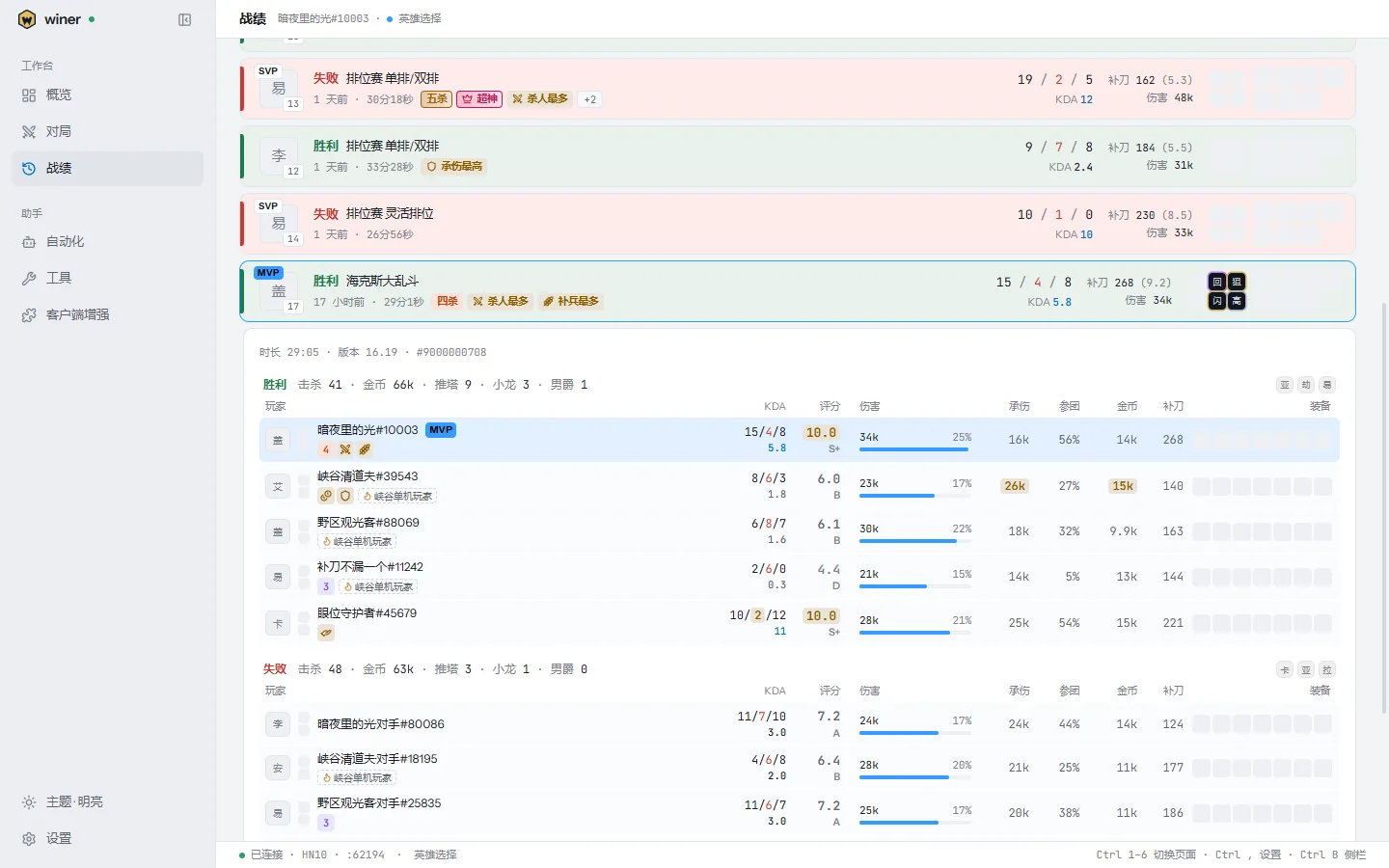Open player 补刀不漏一个#11242 profile
Viewport: 1389px width, 868px height.
coord(370,567)
